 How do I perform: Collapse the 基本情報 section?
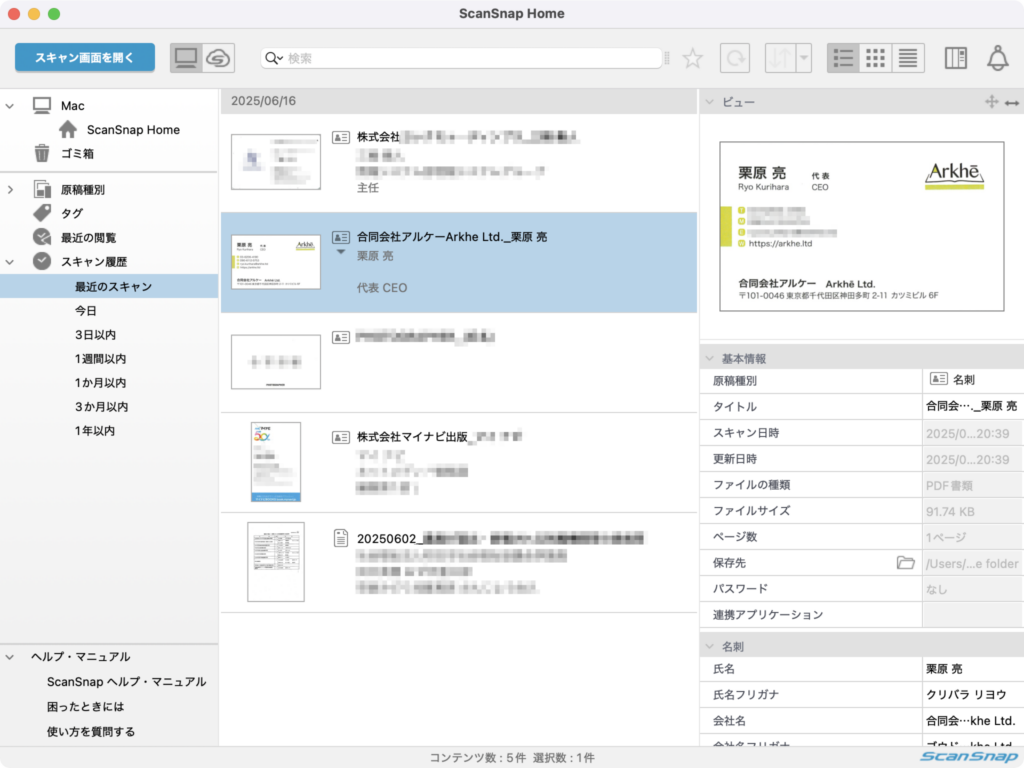[710, 359]
